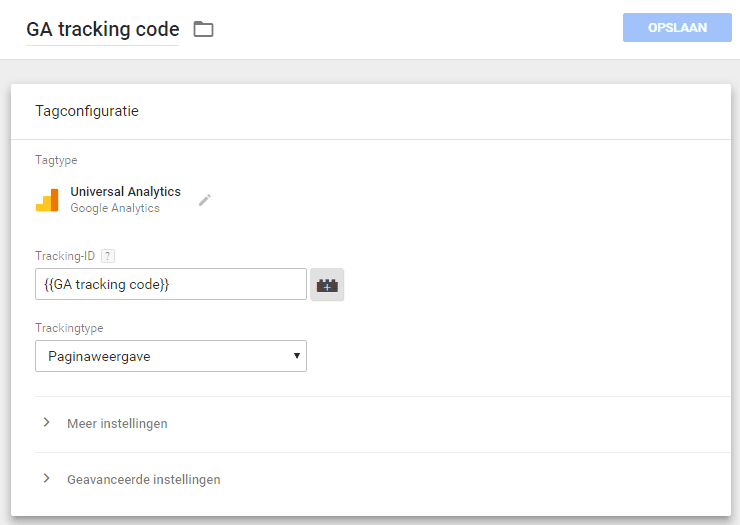Viewport: 740px width, 525px height.
Task: Click the OPSLAAN save button
Action: tap(677, 28)
